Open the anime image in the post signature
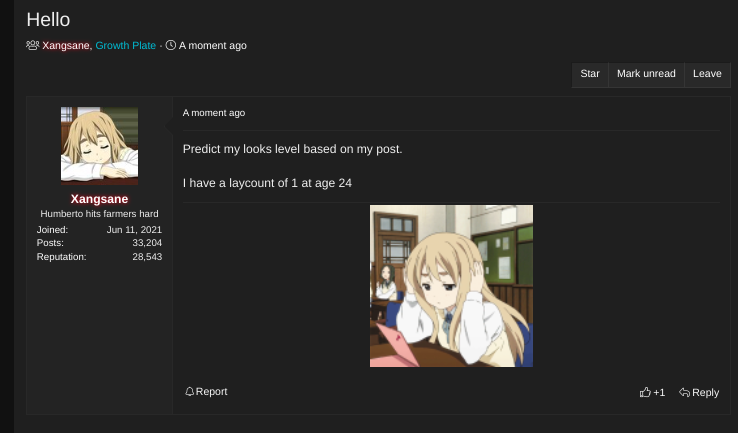Screen dimensions: 738x433 click(x=451, y=286)
